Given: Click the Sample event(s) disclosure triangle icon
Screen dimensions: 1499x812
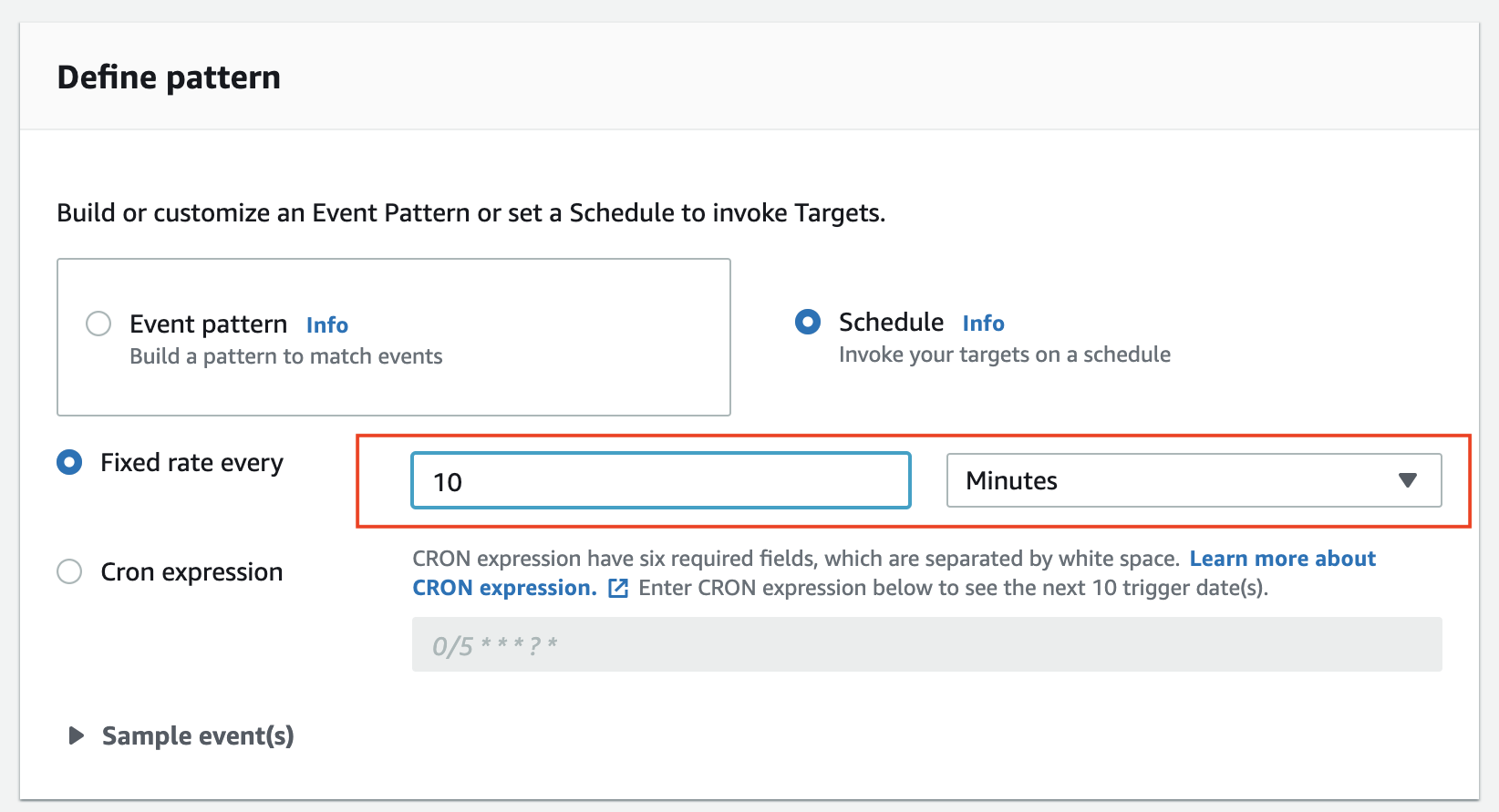Looking at the screenshot, I should coord(75,735).
